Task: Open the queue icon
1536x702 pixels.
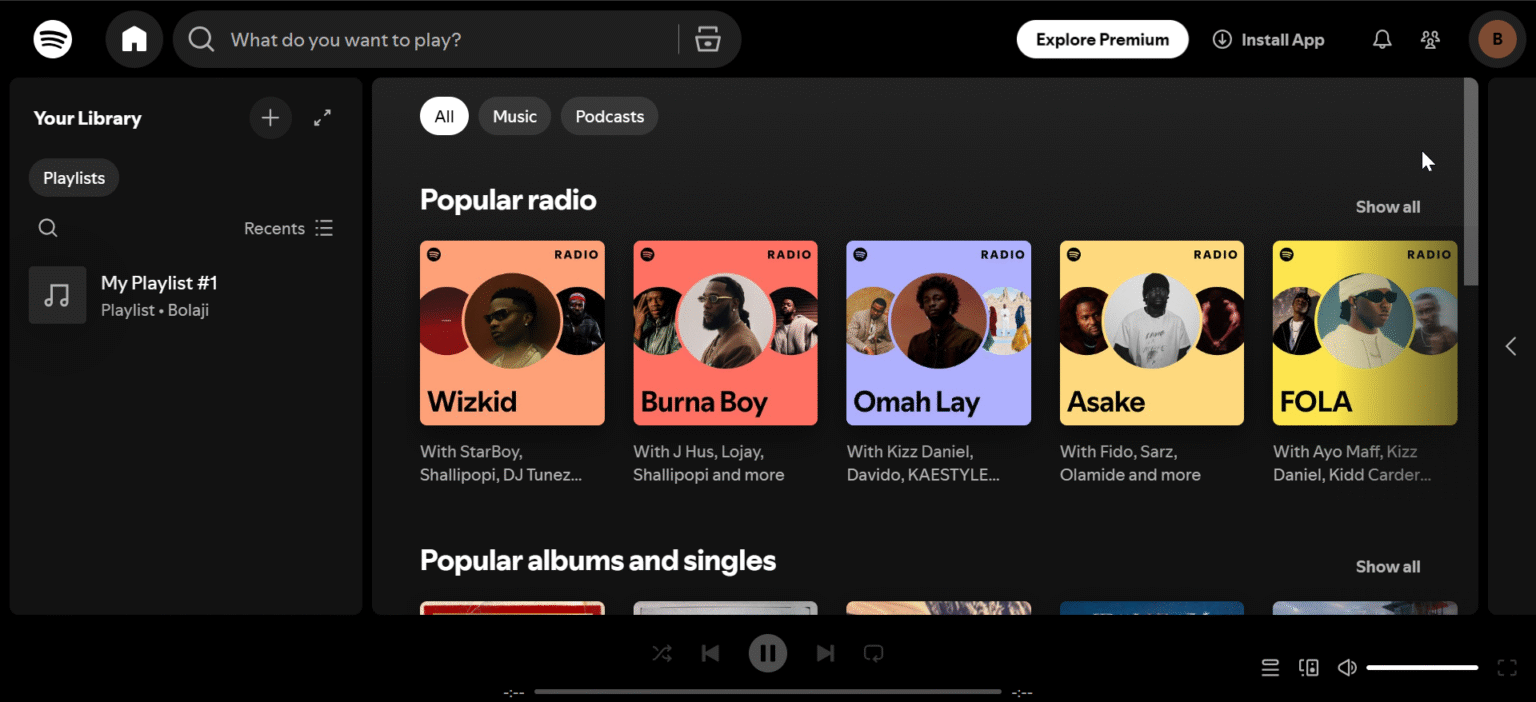Action: point(1270,668)
